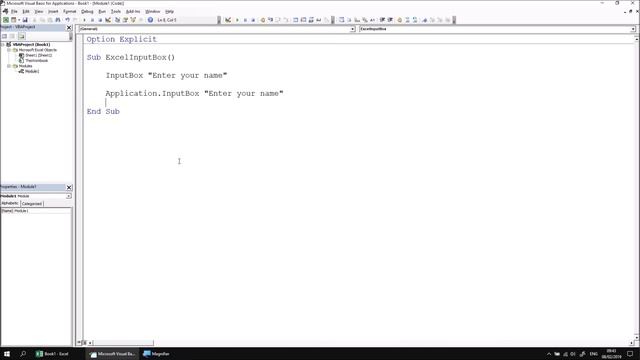Open the Debug menu

[x=87, y=11]
